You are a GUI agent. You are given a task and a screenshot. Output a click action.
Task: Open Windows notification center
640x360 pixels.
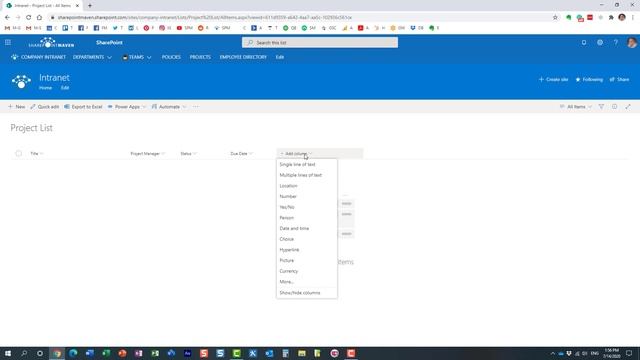tap(629, 353)
